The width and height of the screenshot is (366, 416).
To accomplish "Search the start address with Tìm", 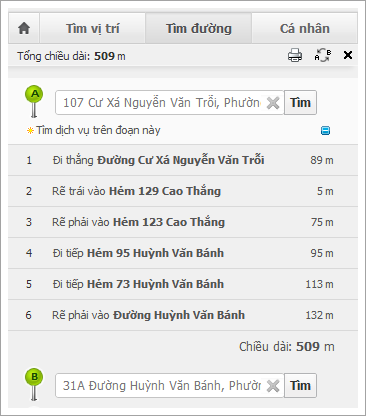I will pos(300,103).
